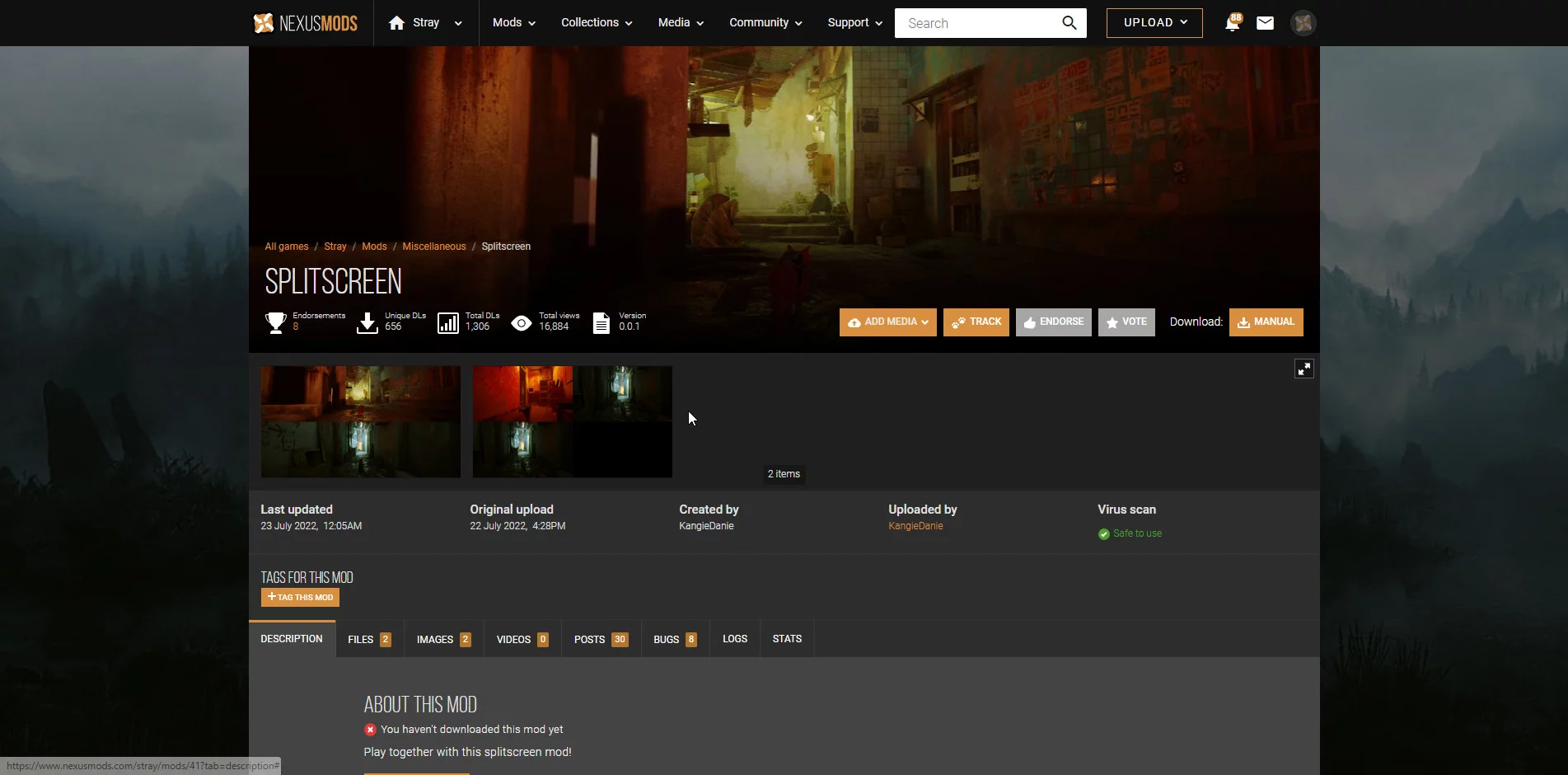This screenshot has height=775, width=1568.
Task: Open notifications bell icon
Action: (1233, 23)
